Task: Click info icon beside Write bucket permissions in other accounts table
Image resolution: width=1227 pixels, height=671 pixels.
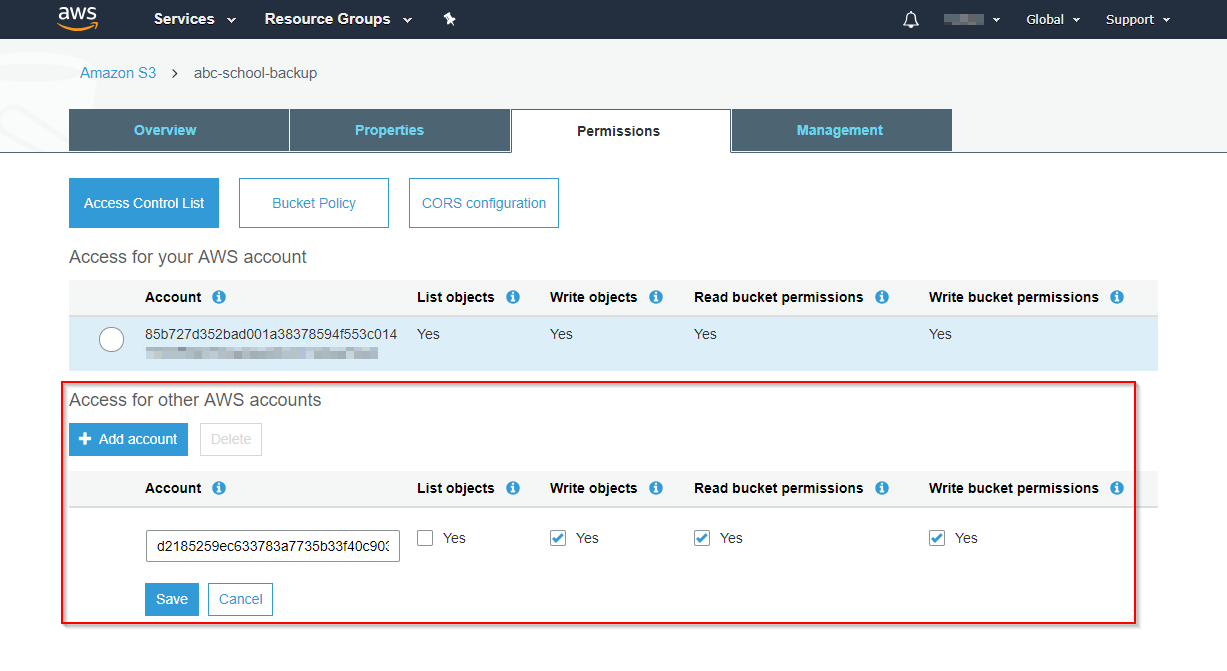Action: click(x=1117, y=488)
